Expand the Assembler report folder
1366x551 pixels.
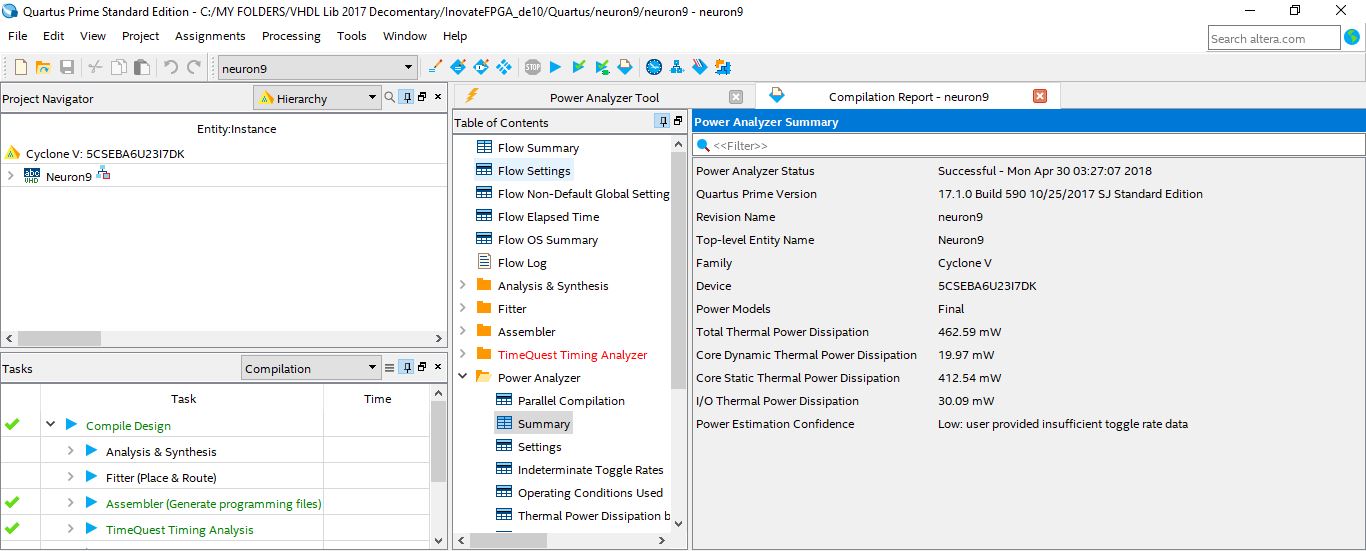(462, 331)
